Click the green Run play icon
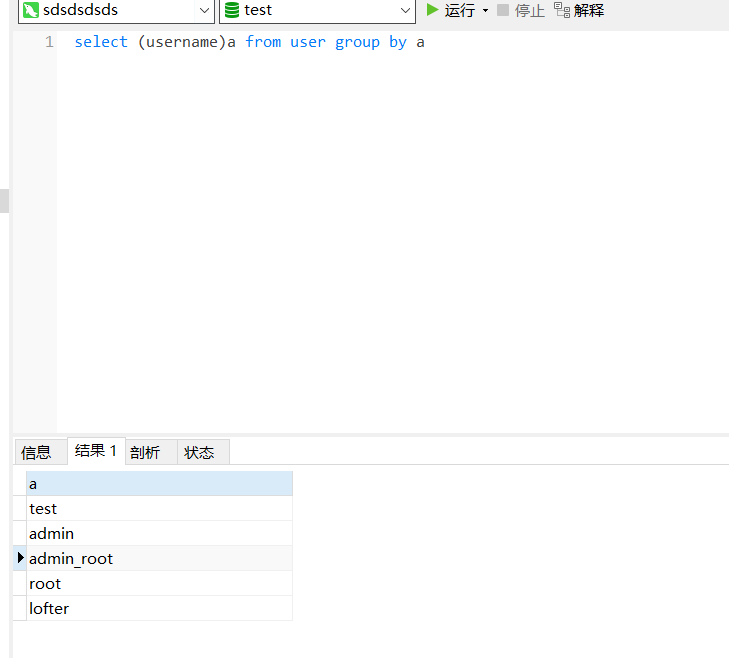Image resolution: width=729 pixels, height=658 pixels. [x=432, y=10]
